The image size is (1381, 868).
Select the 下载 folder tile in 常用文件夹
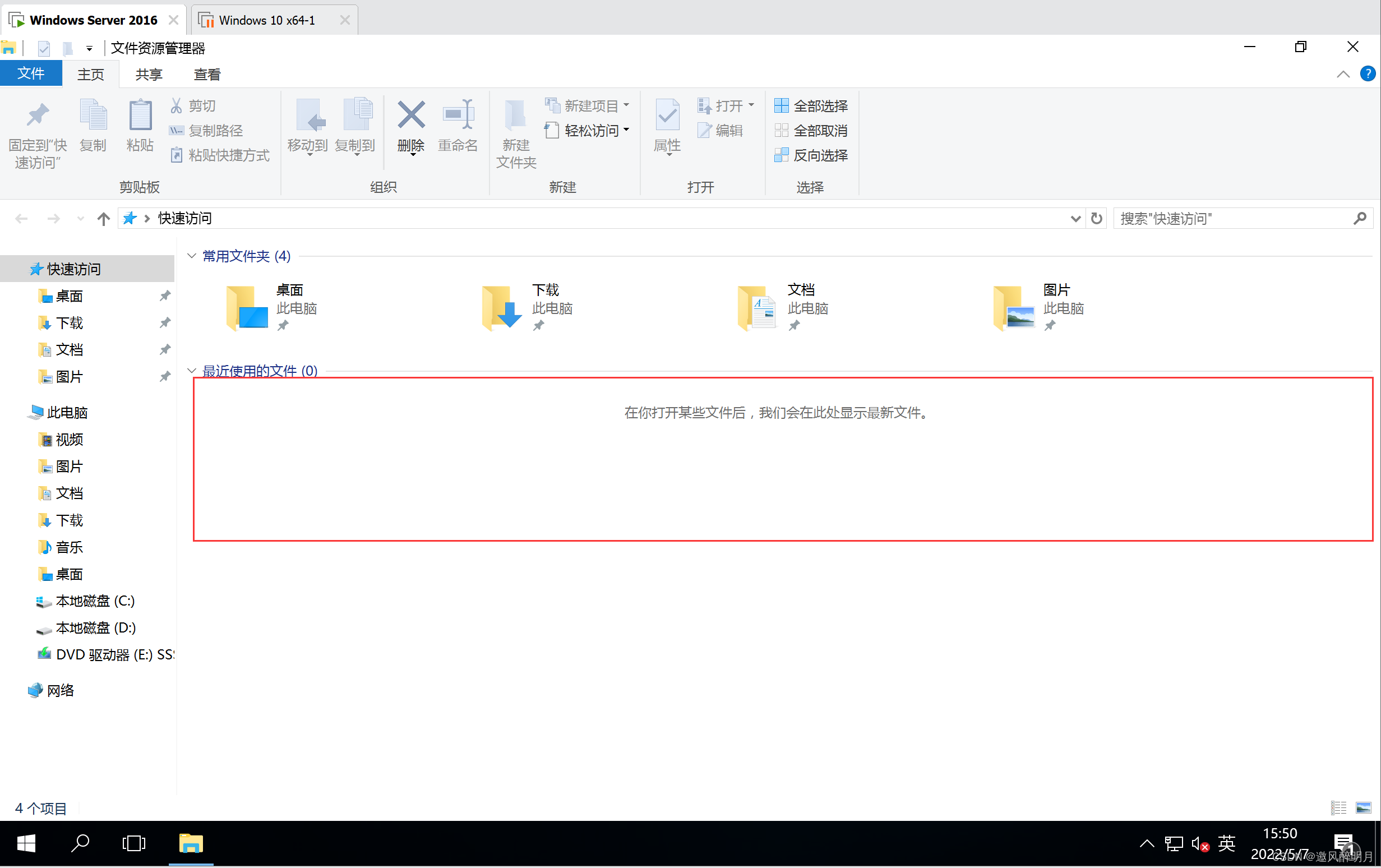tap(528, 308)
